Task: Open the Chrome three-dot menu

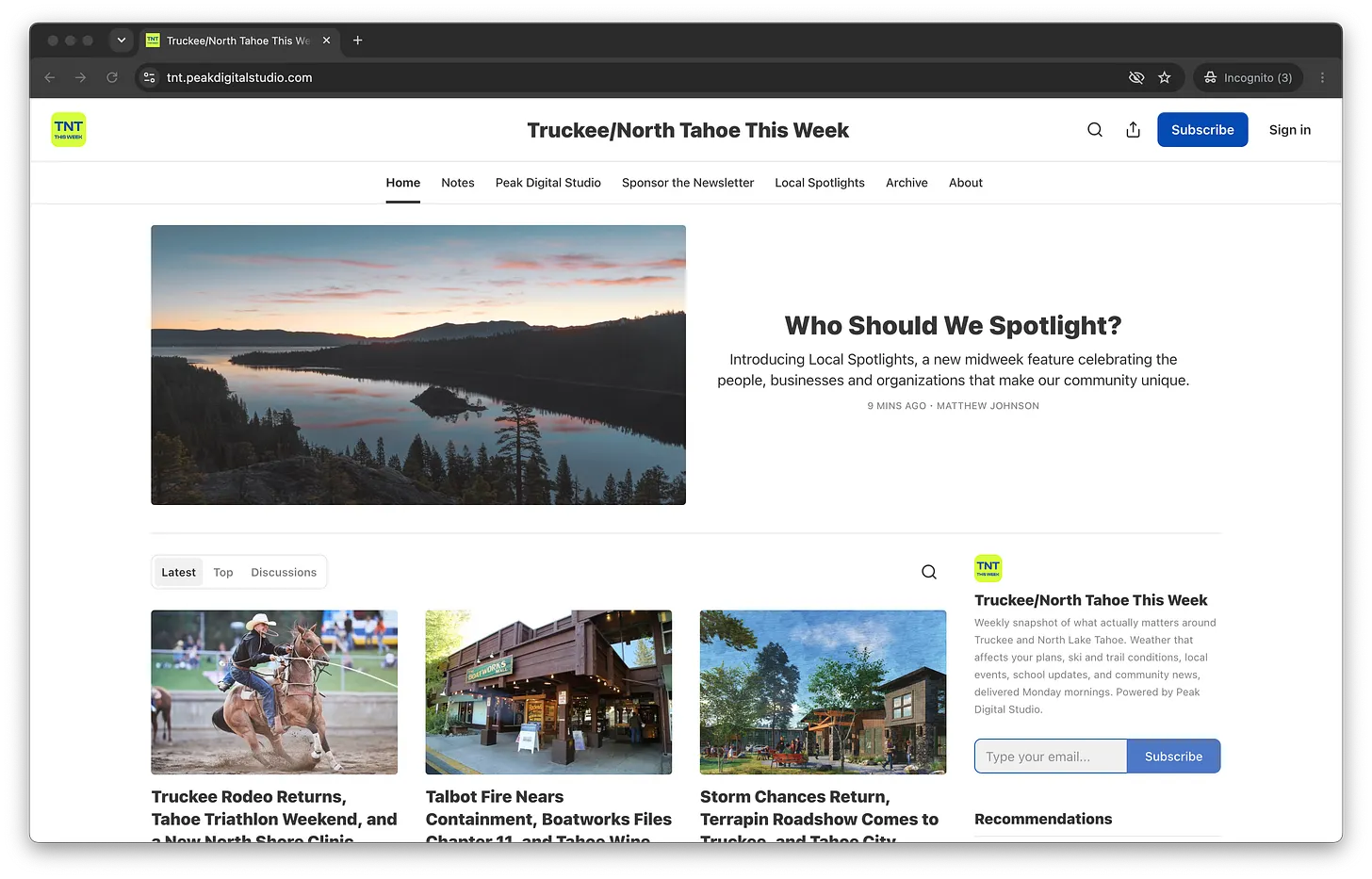Action: pyautogui.click(x=1322, y=77)
